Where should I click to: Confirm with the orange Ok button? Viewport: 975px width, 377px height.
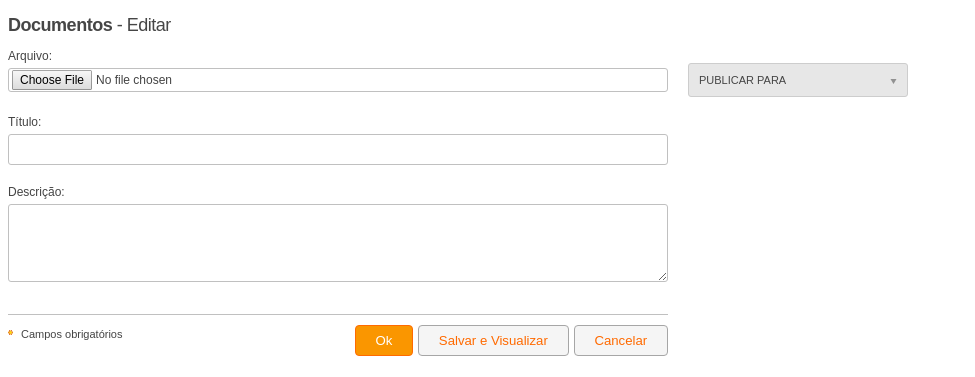click(x=384, y=340)
